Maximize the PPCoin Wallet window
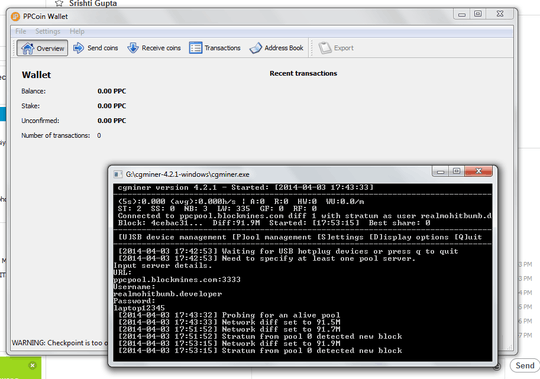This screenshot has width=540, height=379. click(478, 14)
